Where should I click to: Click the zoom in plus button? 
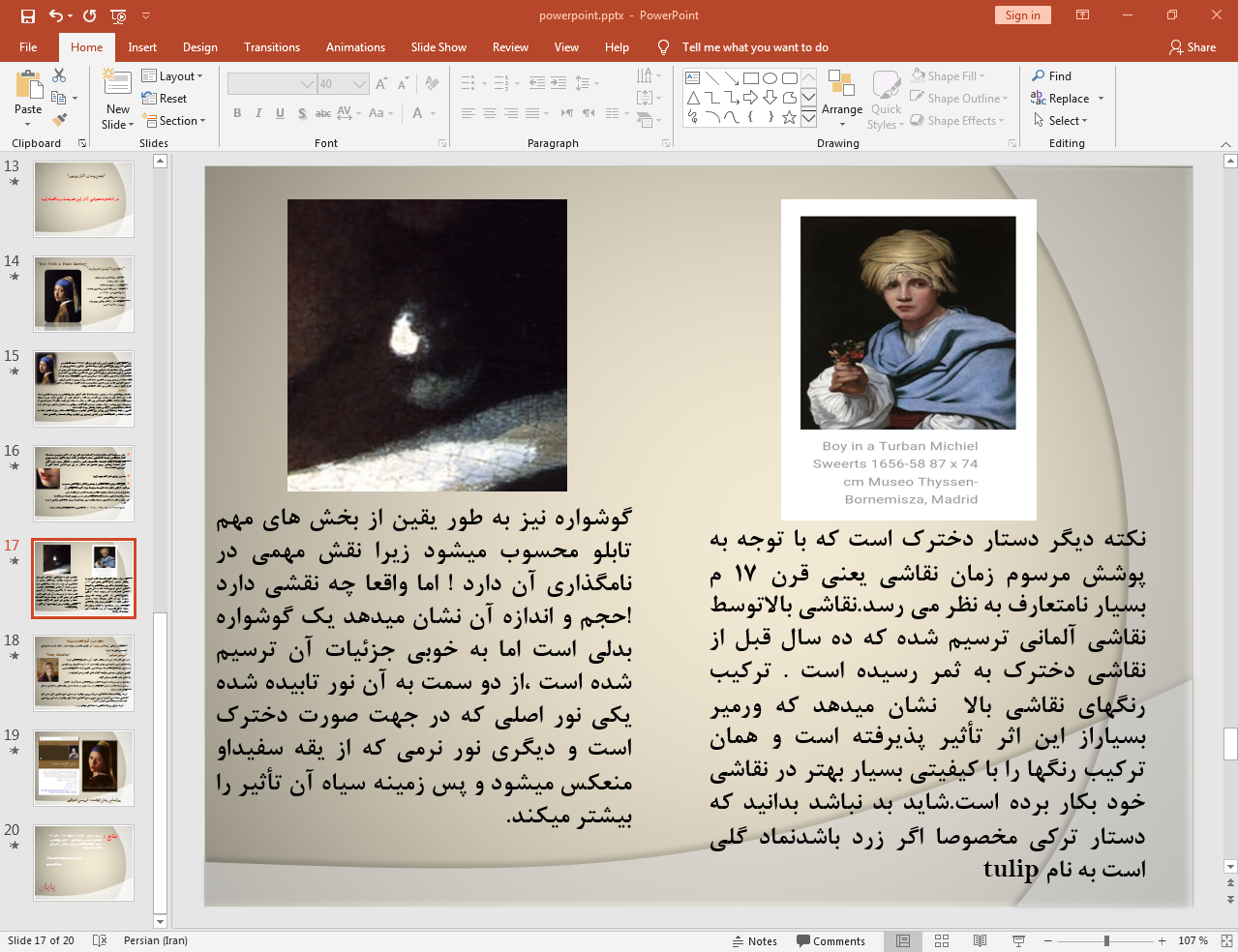pyautogui.click(x=1162, y=941)
